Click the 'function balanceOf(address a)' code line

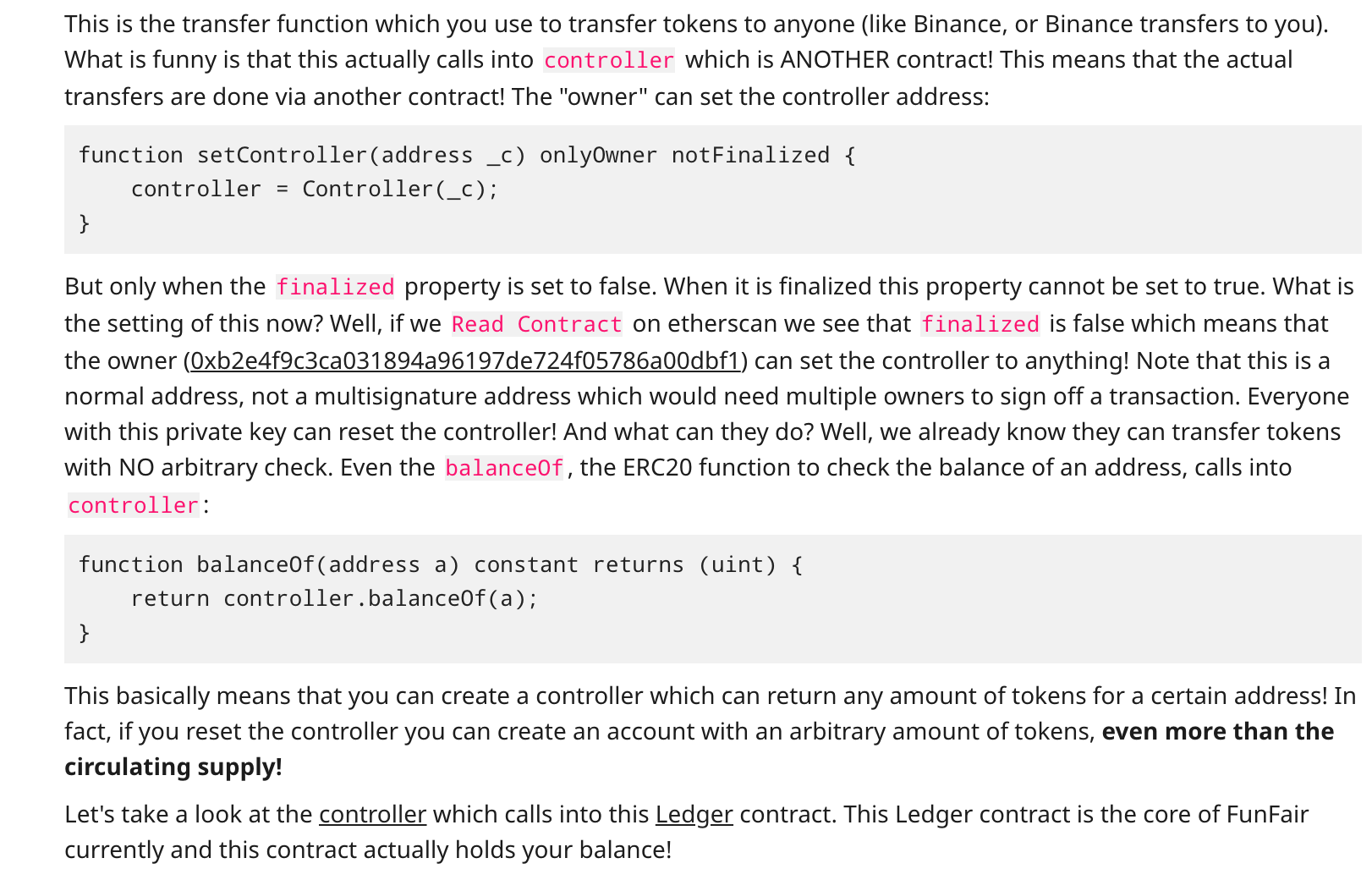[x=441, y=565]
